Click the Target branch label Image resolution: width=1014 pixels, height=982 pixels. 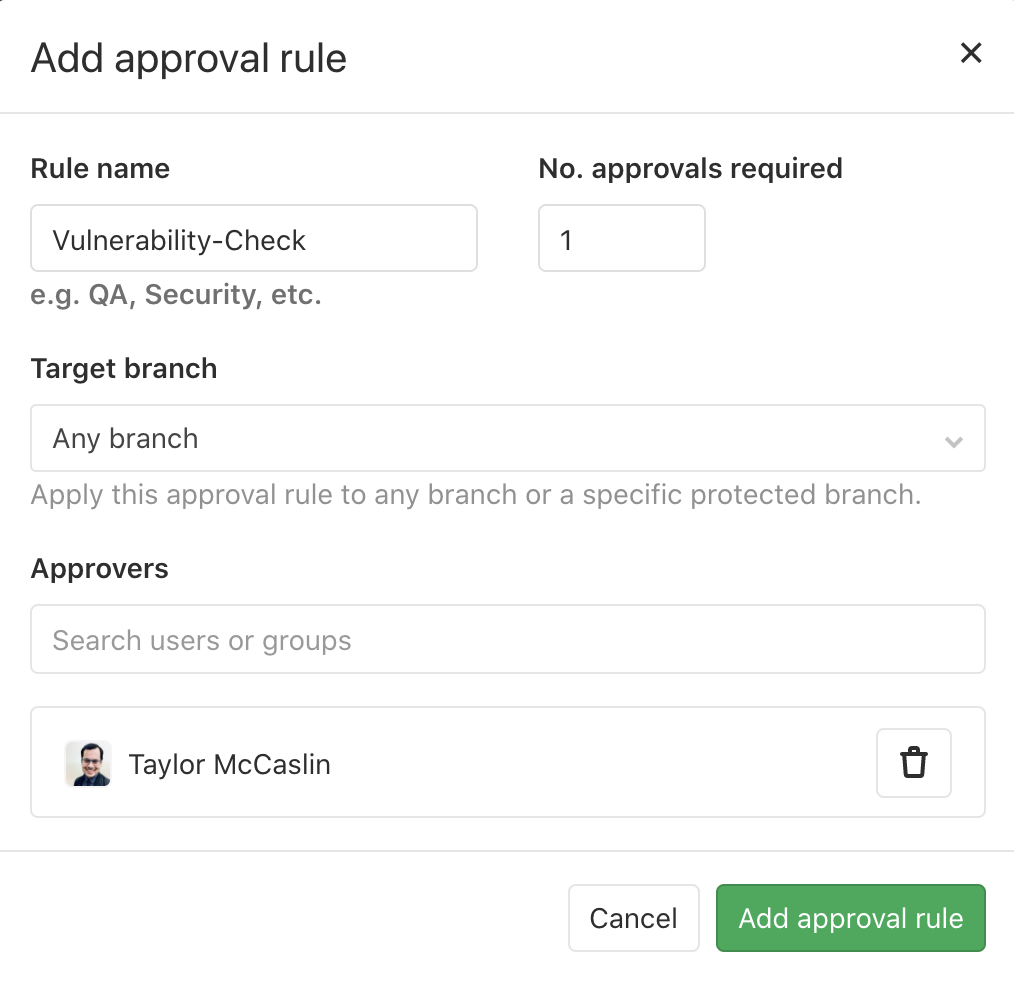click(x=124, y=369)
